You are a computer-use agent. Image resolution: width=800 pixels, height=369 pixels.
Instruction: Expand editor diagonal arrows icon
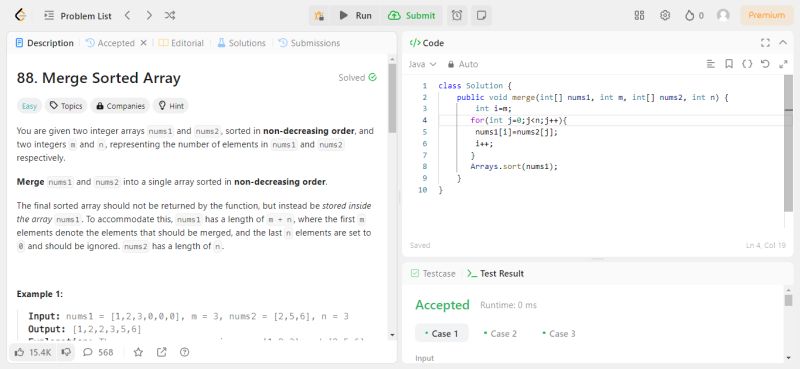click(x=783, y=64)
